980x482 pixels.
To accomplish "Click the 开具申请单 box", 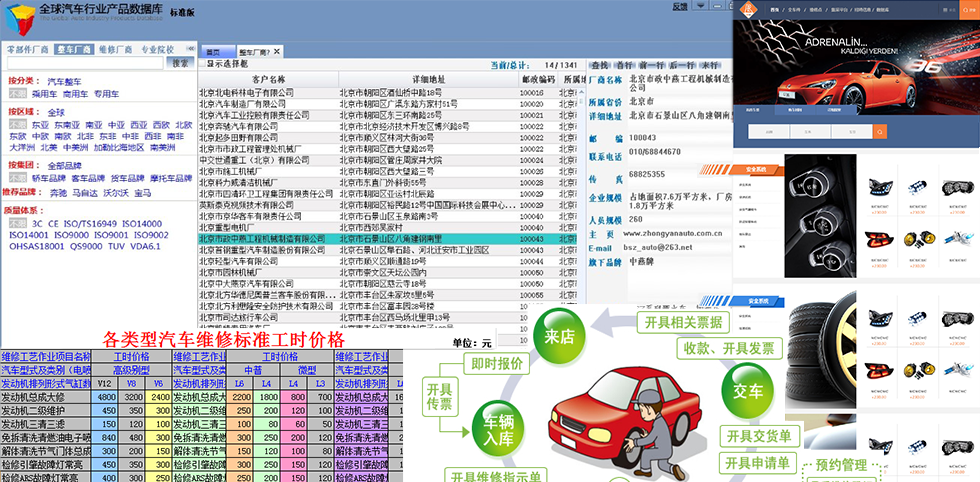I will click(x=759, y=463).
